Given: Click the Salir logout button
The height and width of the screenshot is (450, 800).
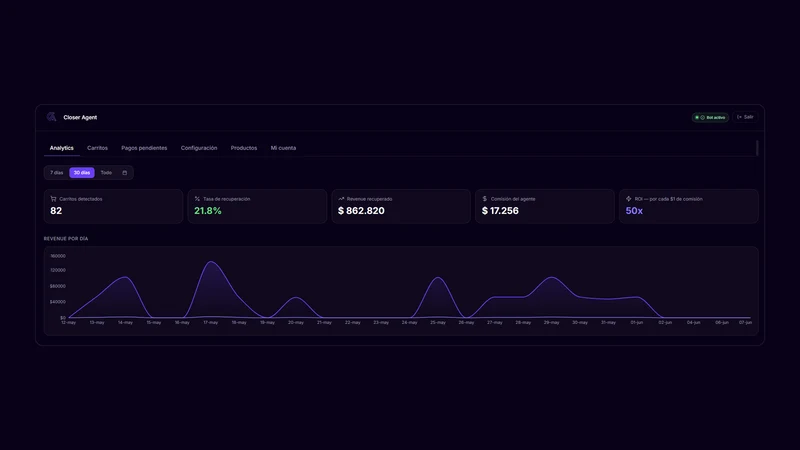Looking at the screenshot, I should click(x=745, y=117).
